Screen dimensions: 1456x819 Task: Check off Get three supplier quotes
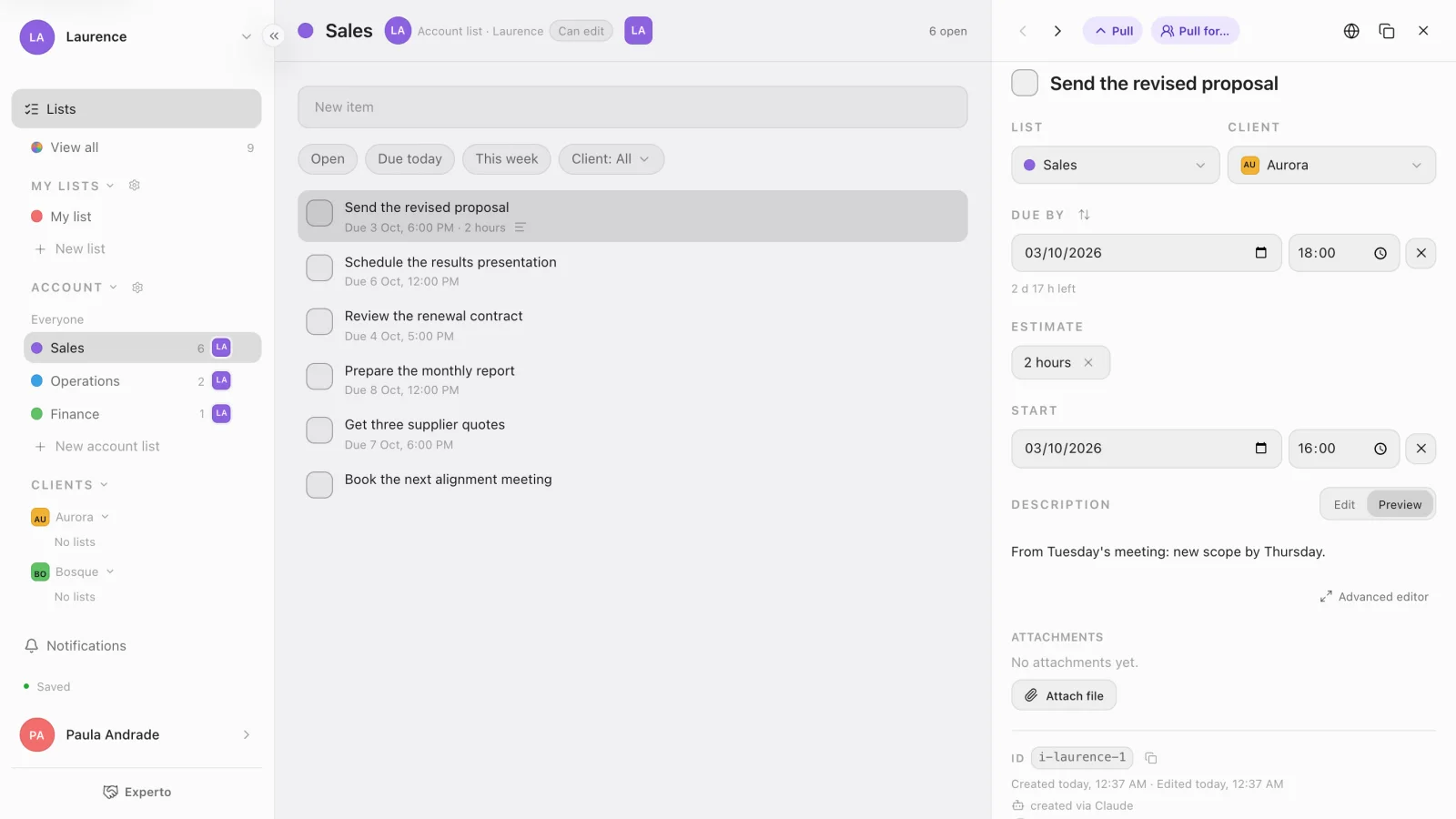click(319, 430)
